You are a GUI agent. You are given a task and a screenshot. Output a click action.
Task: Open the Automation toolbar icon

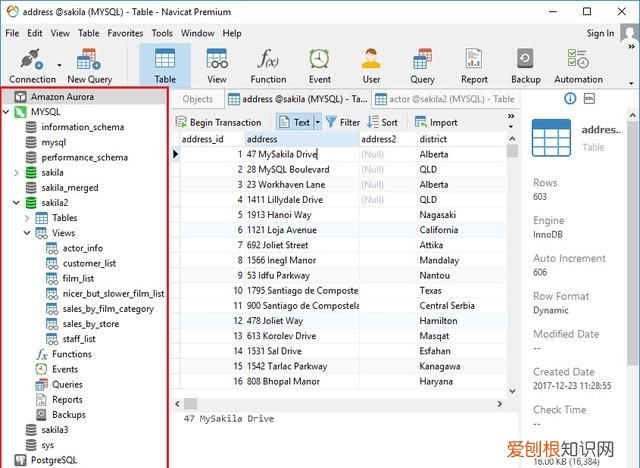[x=578, y=63]
